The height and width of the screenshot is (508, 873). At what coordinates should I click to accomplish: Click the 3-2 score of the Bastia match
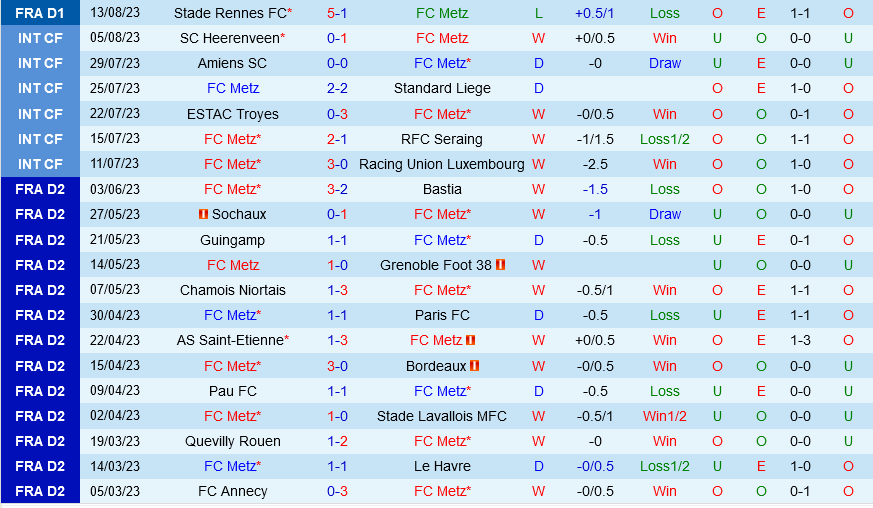tap(337, 189)
